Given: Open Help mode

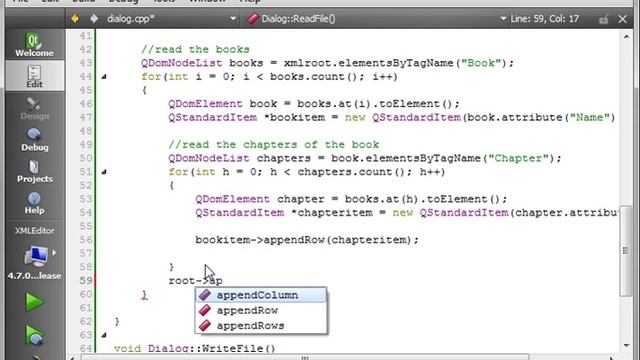Looking at the screenshot, I should tap(34, 202).
